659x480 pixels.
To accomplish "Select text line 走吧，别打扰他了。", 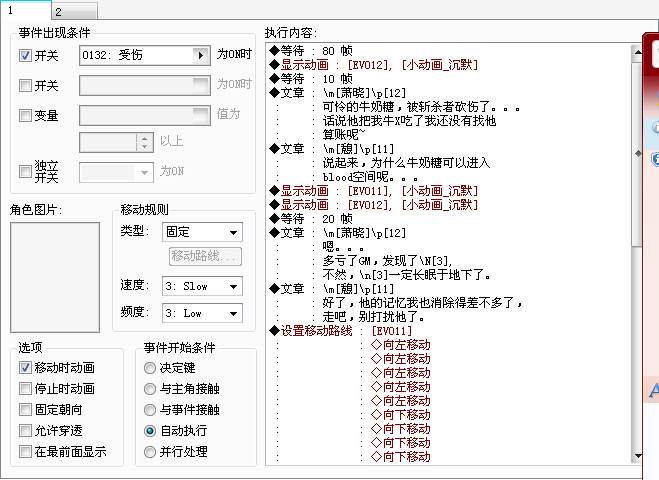I will coord(374,316).
